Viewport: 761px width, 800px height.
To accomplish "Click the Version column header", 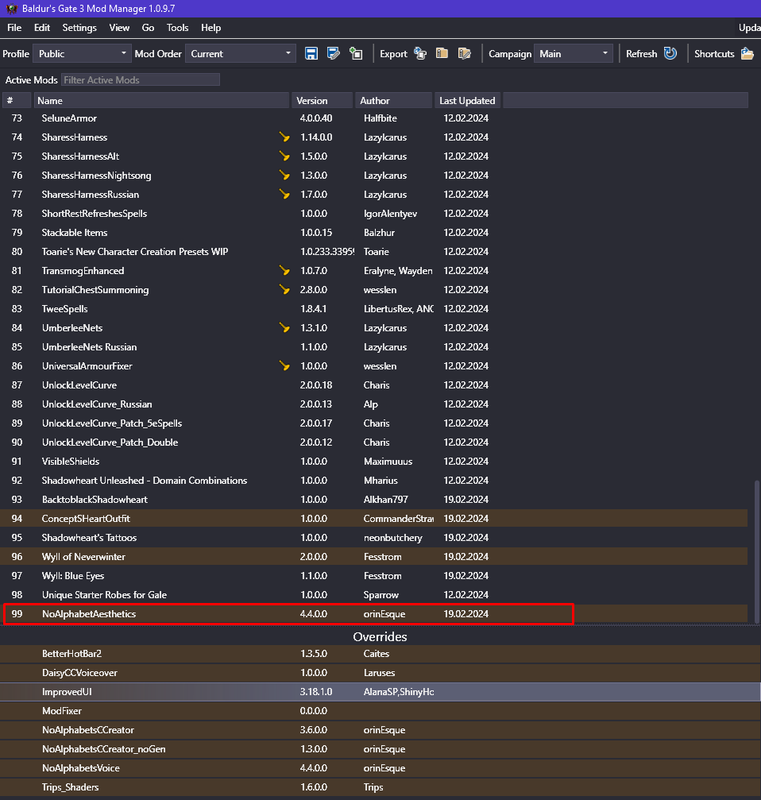I will tap(322, 101).
